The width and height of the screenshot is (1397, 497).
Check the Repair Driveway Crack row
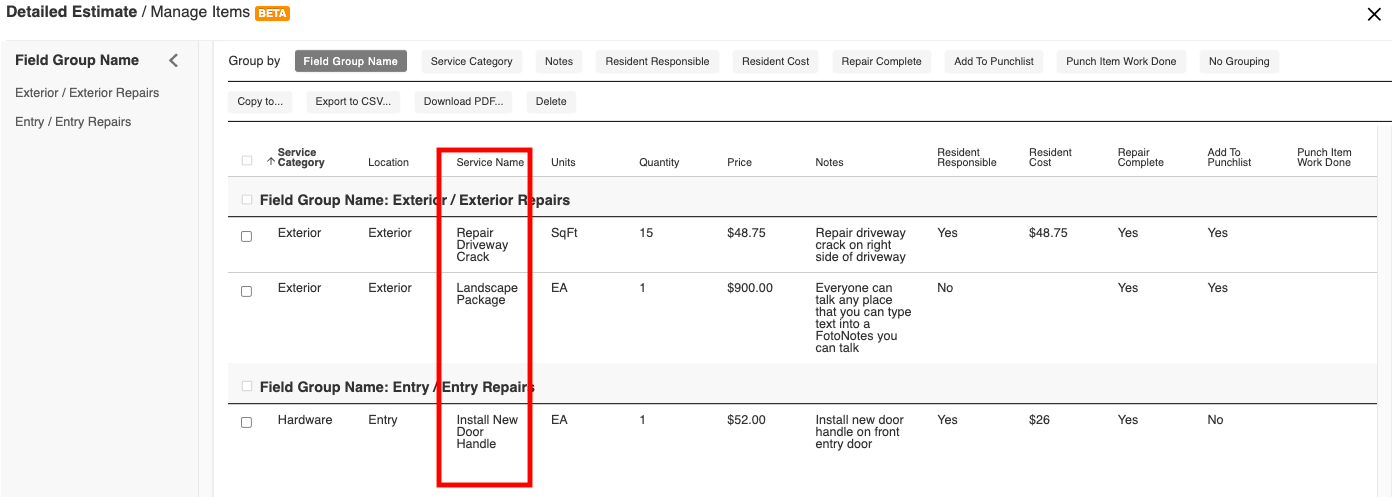[x=247, y=237]
